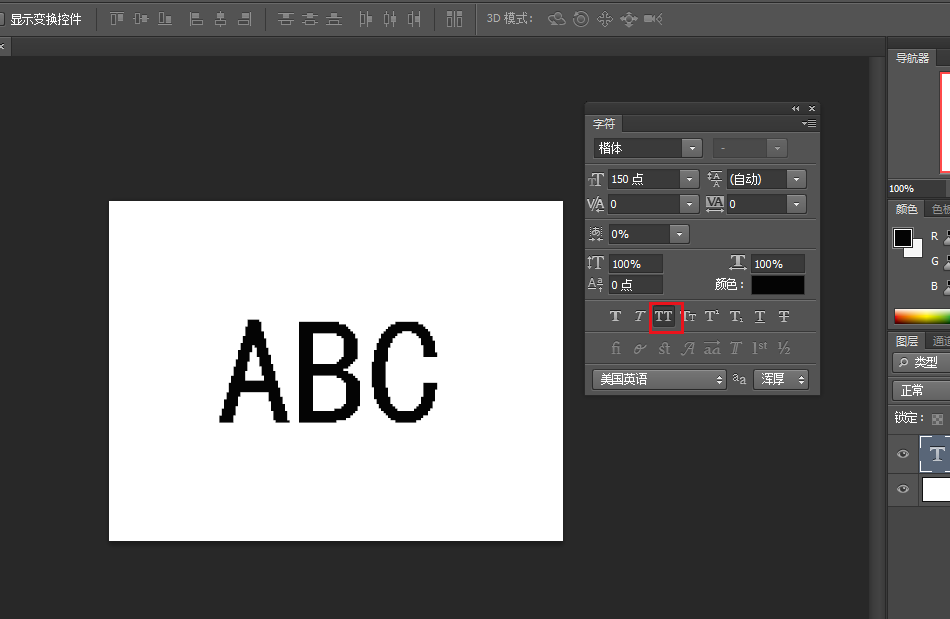Click the standard ligatures (fi) icon
Image resolution: width=950 pixels, height=619 pixels.
[x=616, y=348]
